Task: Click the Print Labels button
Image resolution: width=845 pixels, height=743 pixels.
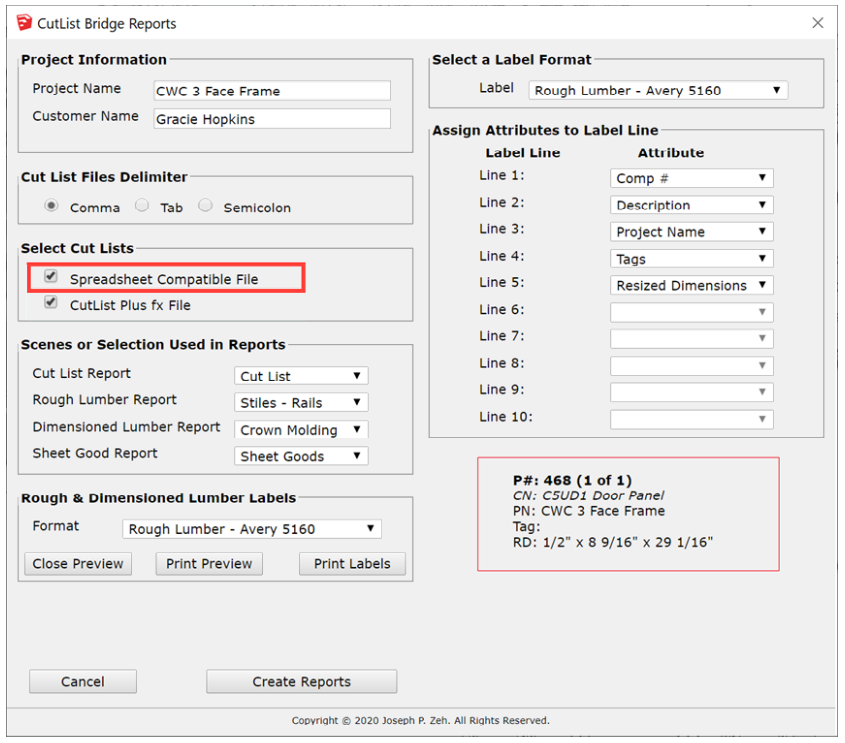Action: (352, 564)
